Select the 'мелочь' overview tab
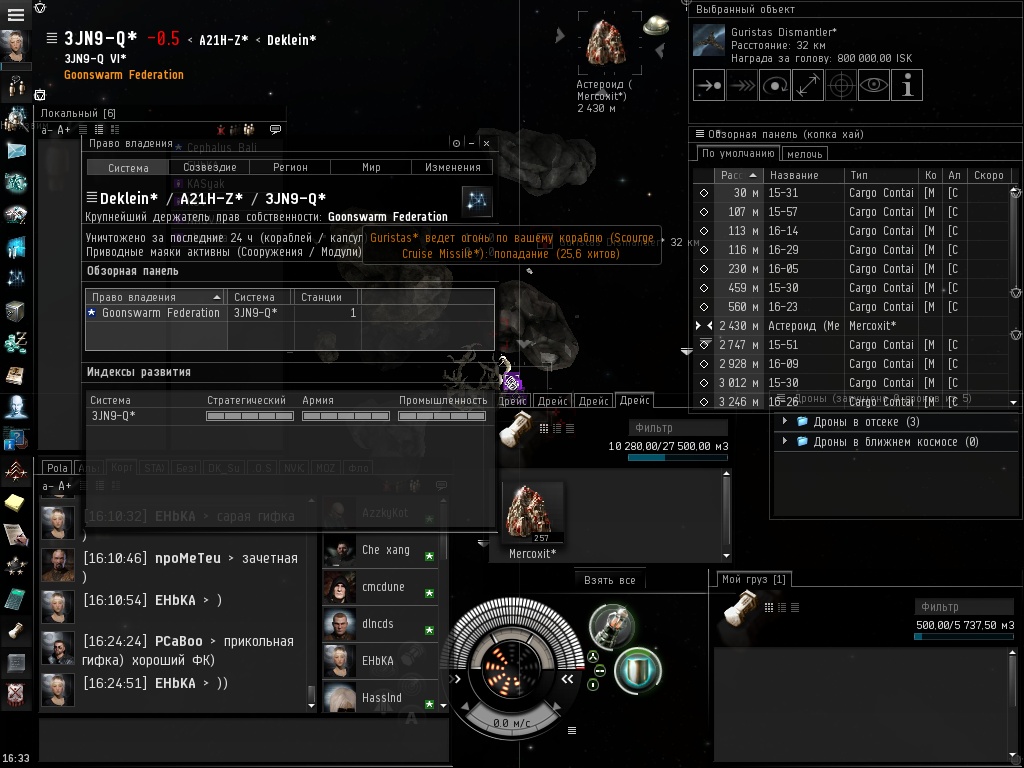This screenshot has height=768, width=1024. pos(804,154)
